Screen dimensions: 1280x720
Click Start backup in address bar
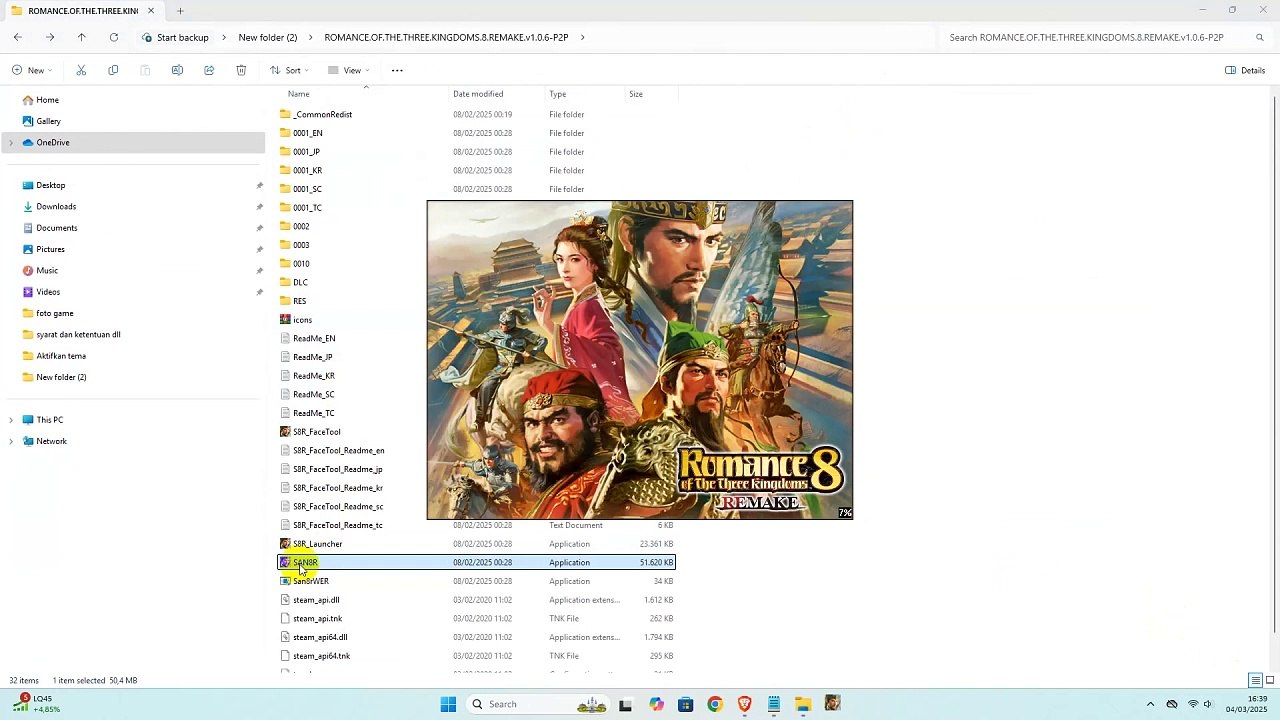point(183,37)
